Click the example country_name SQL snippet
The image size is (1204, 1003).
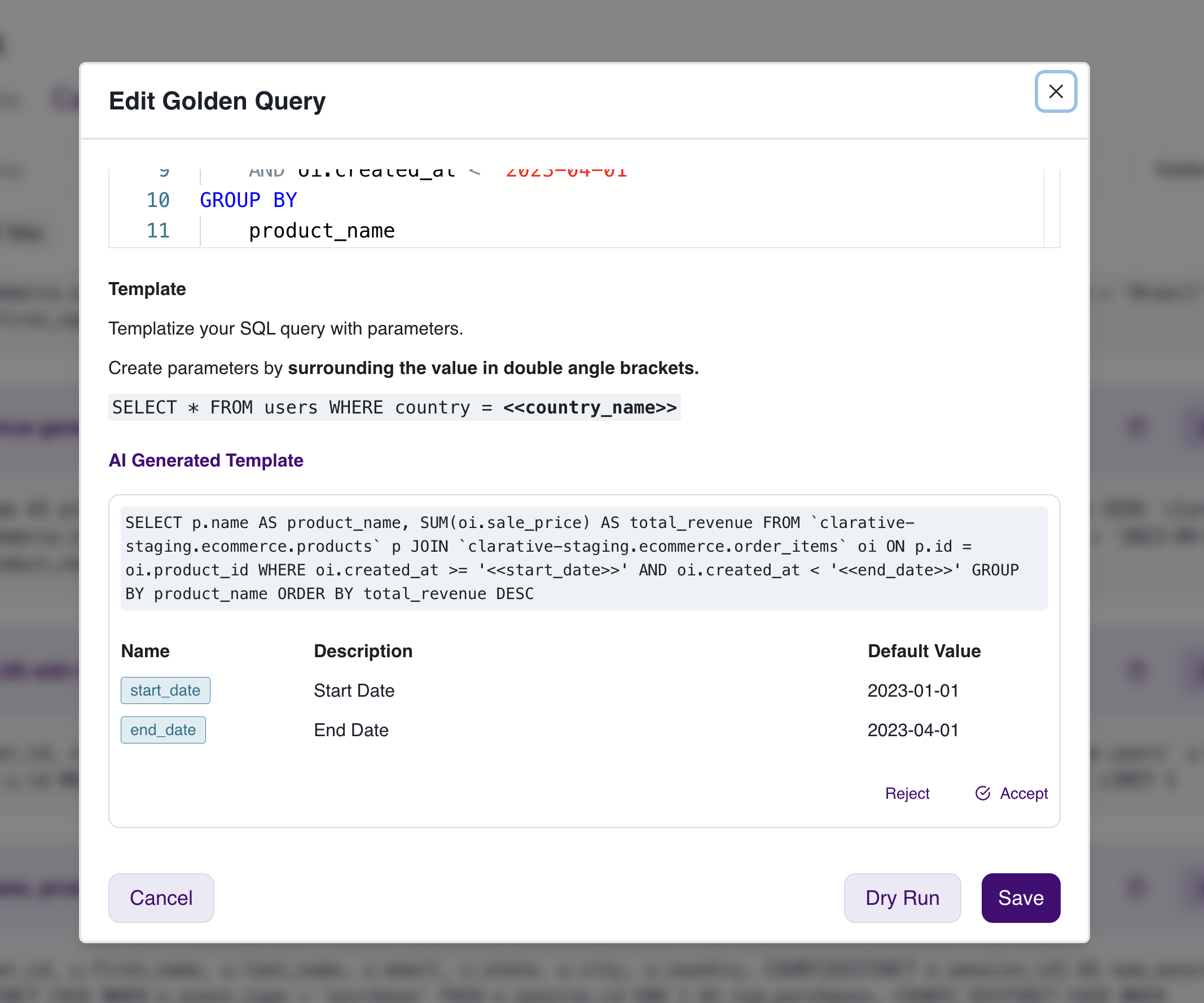click(394, 407)
